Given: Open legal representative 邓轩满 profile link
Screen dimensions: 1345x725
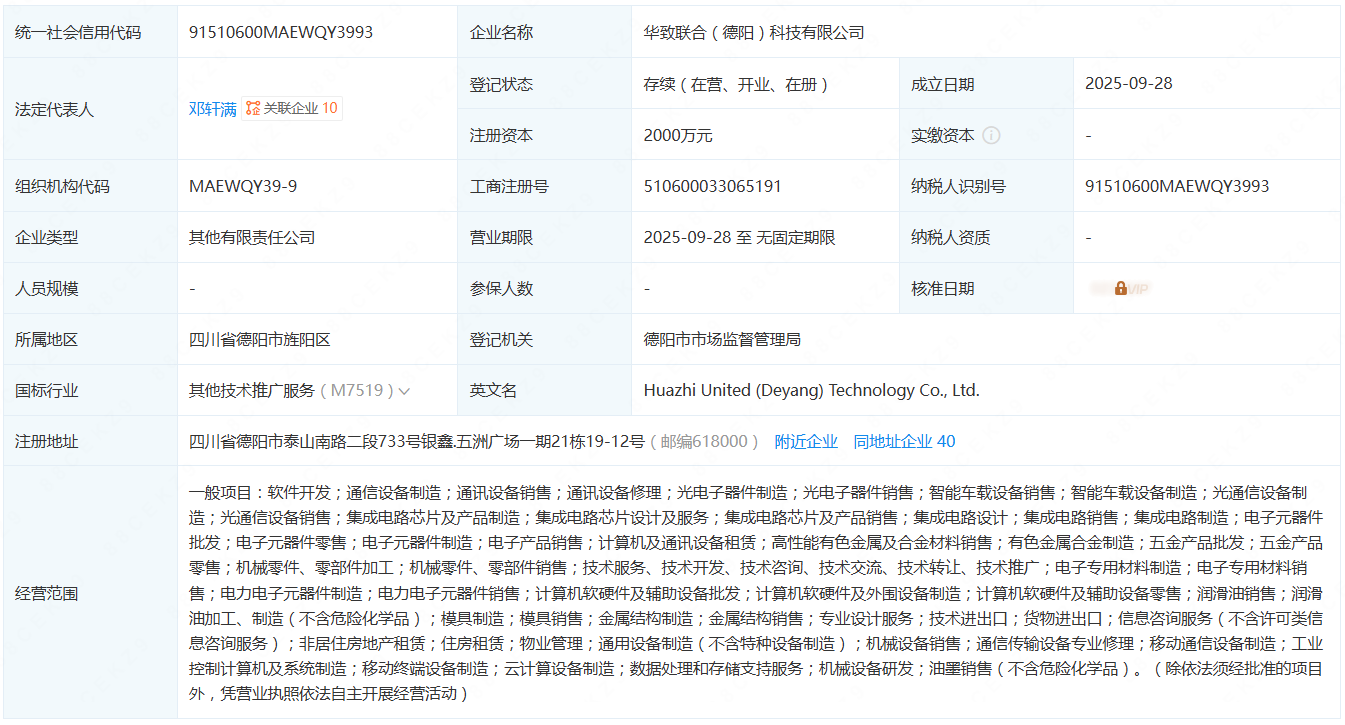Looking at the screenshot, I should tap(212, 109).
